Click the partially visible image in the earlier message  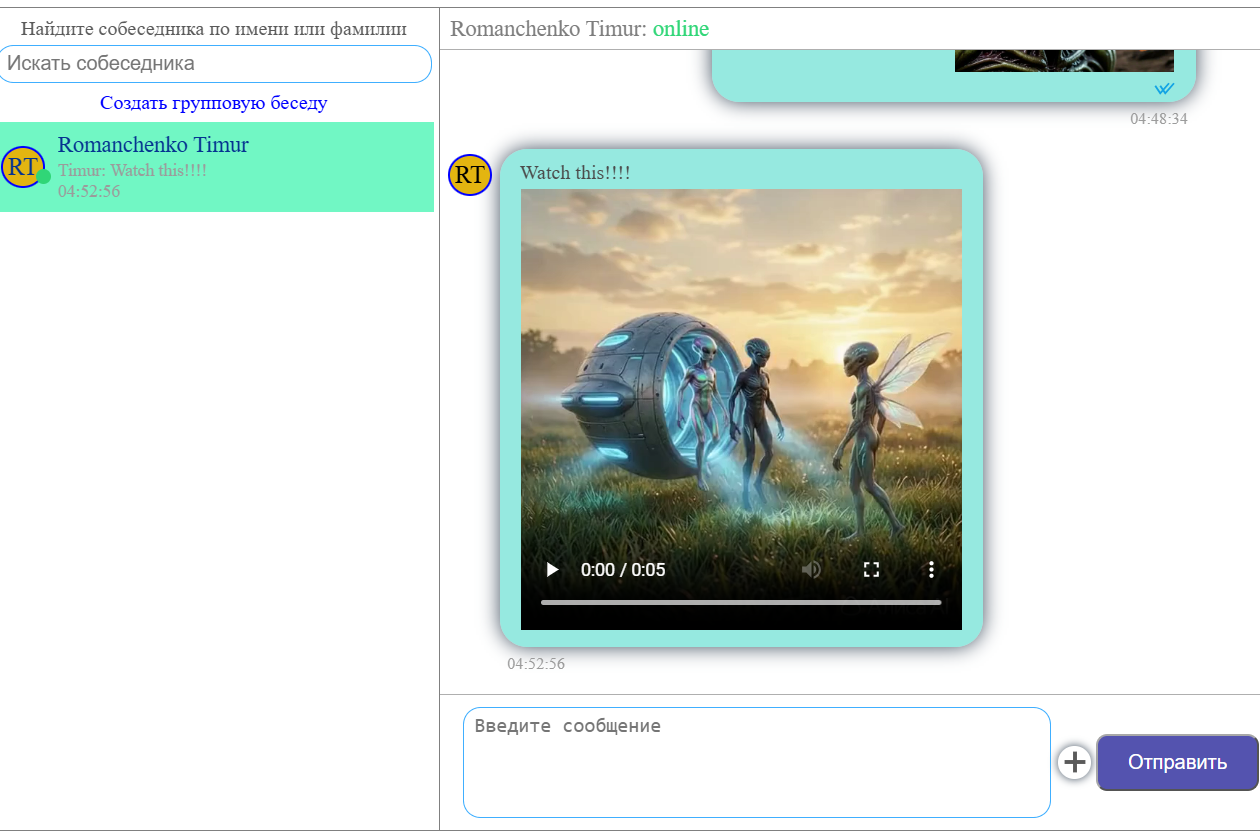pos(1064,61)
